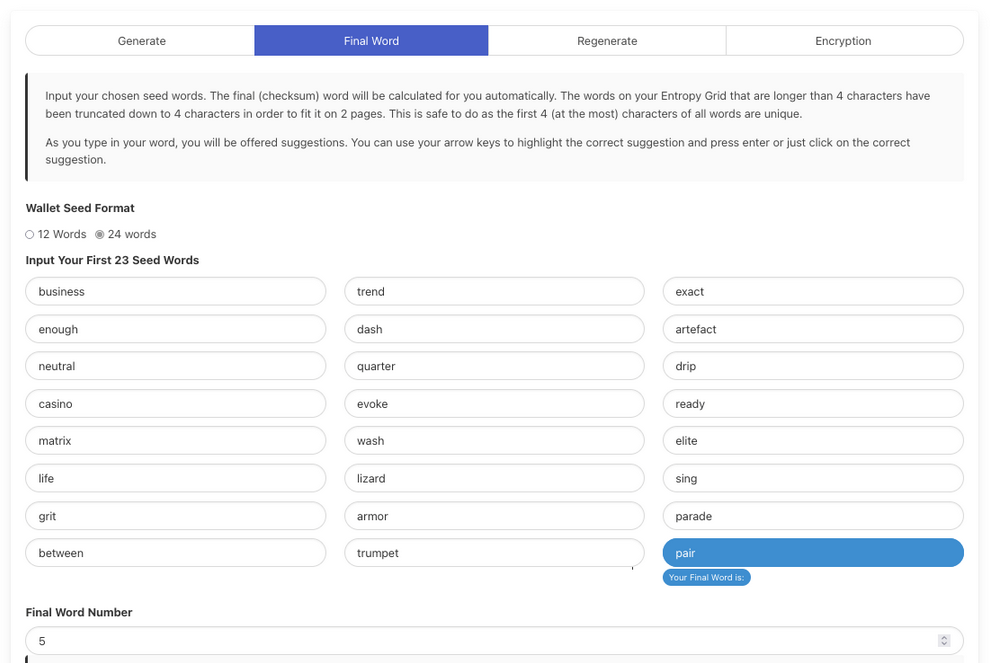Click the up arrow on Final Word Number
Image resolution: width=990 pixels, height=663 pixels.
(x=944, y=637)
